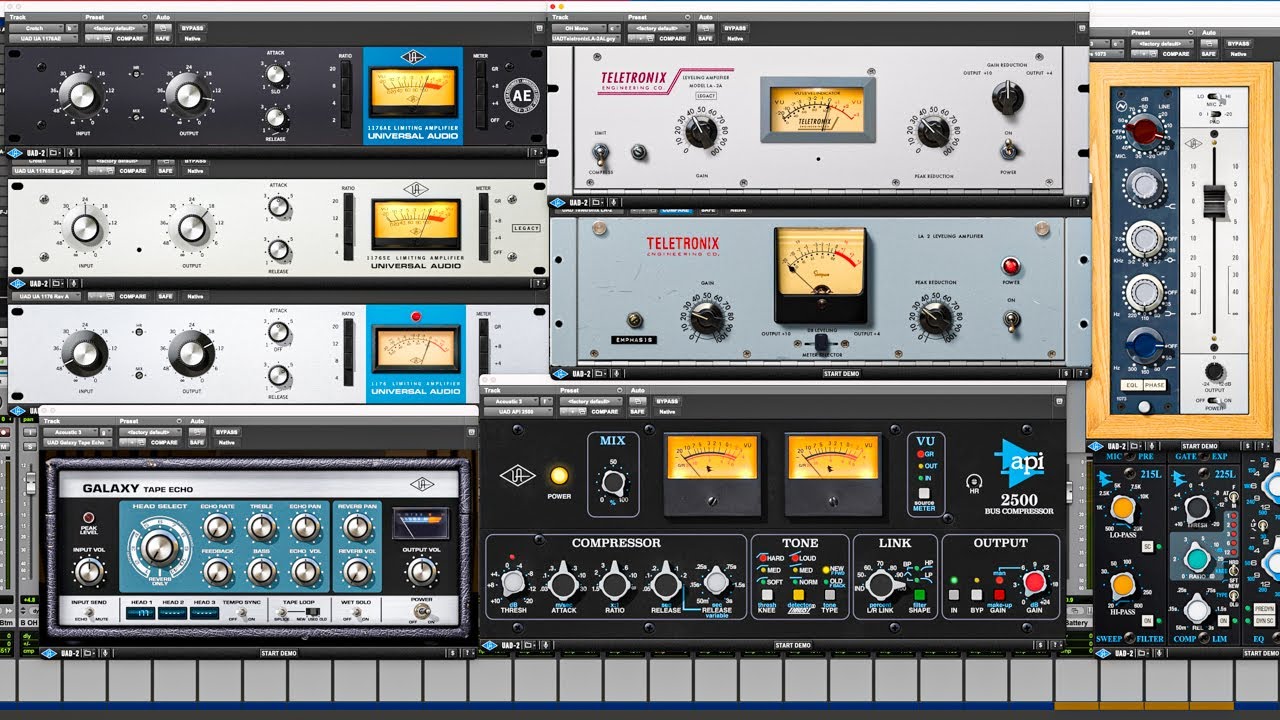Click the 1176SE Legacy Input knob
The width and height of the screenshot is (1280, 720).
point(86,229)
